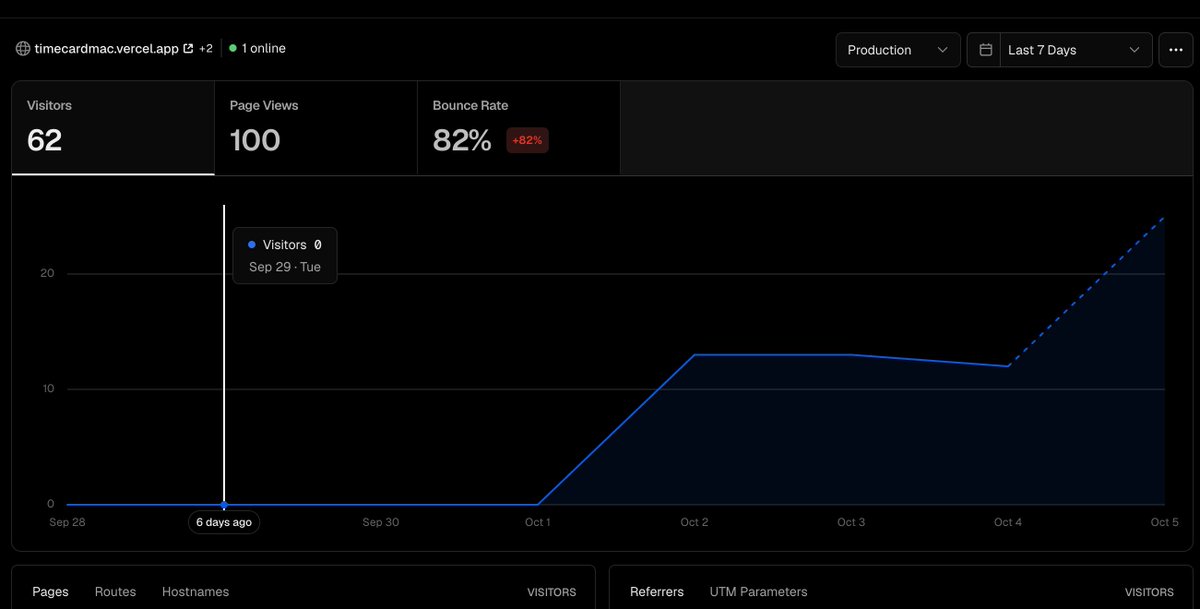Screen dimensions: 1200x609
Task: Click the blue dot in the tooltip
Action: [252, 245]
